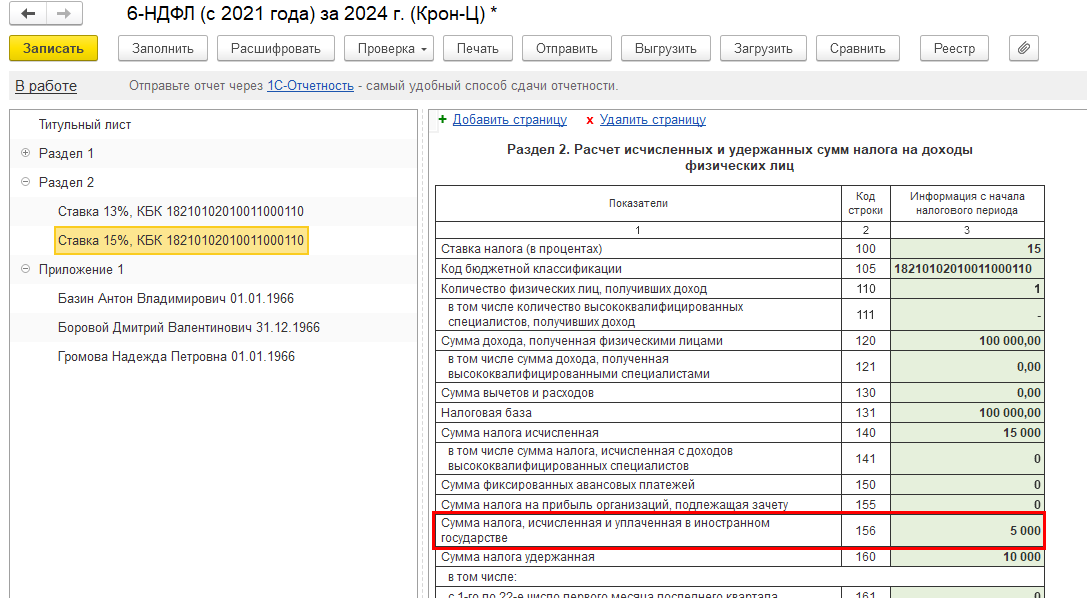The width and height of the screenshot is (1087, 598).
Task: Click the 0,00 value in row 121
Action: coord(967,367)
